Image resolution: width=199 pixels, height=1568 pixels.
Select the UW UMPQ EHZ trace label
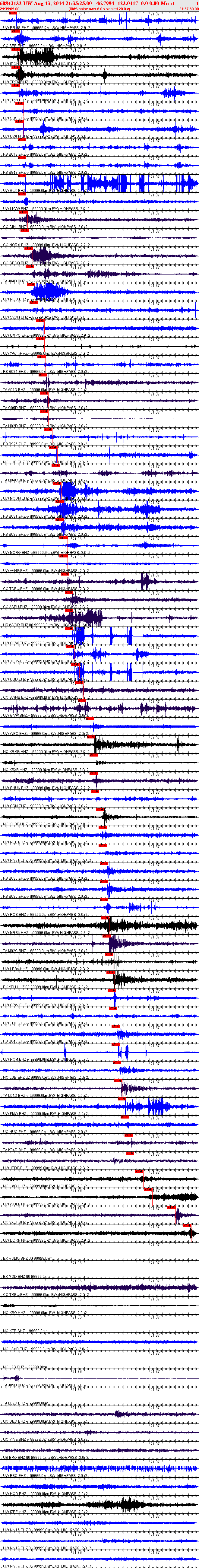click(47, 335)
